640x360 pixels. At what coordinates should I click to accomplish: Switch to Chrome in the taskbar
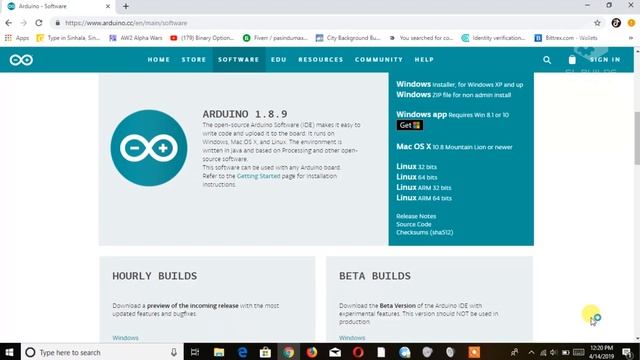click(289, 352)
